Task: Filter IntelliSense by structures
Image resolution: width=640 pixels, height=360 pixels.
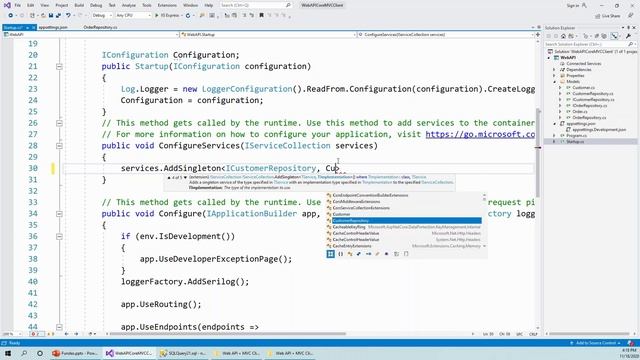Action: (359, 254)
